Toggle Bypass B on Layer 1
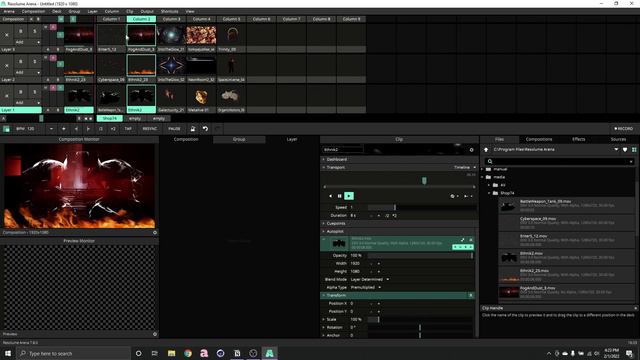The height and width of the screenshot is (360, 640). click(x=21, y=91)
